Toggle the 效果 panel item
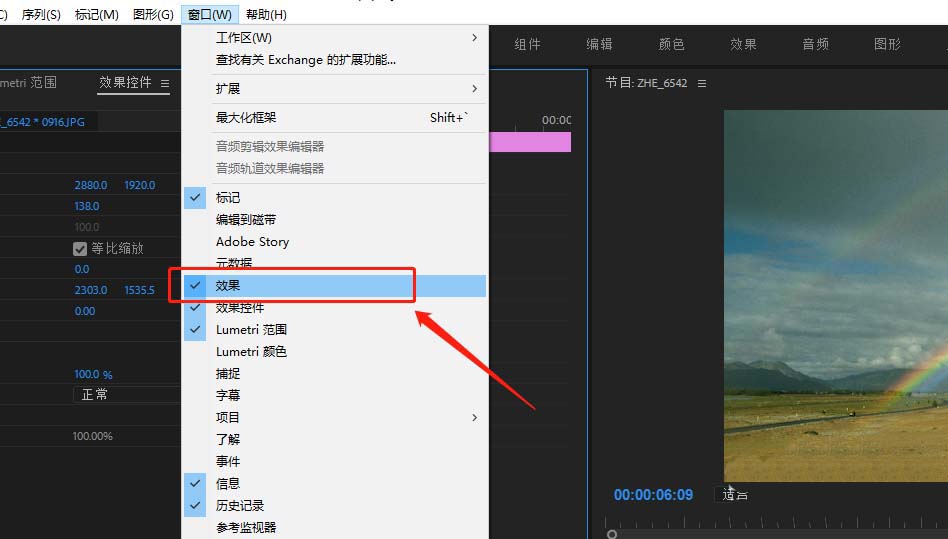 pos(334,286)
